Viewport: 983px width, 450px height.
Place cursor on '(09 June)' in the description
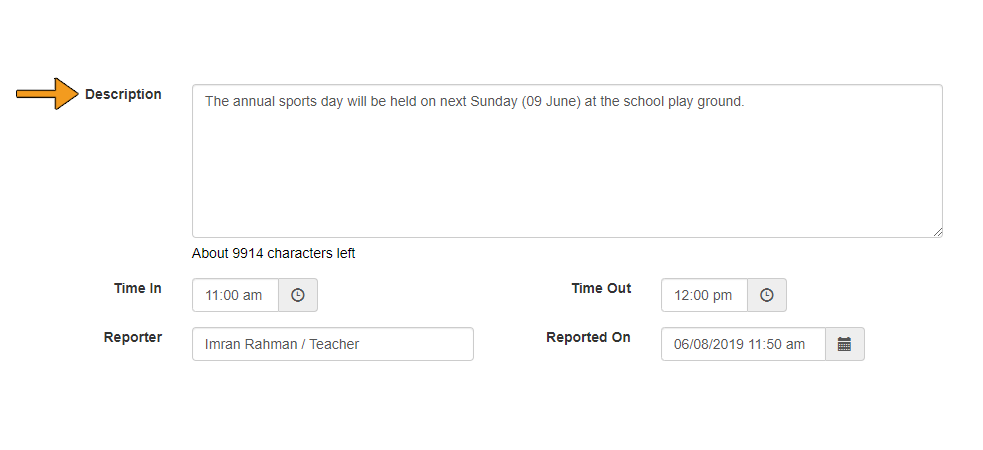point(550,102)
